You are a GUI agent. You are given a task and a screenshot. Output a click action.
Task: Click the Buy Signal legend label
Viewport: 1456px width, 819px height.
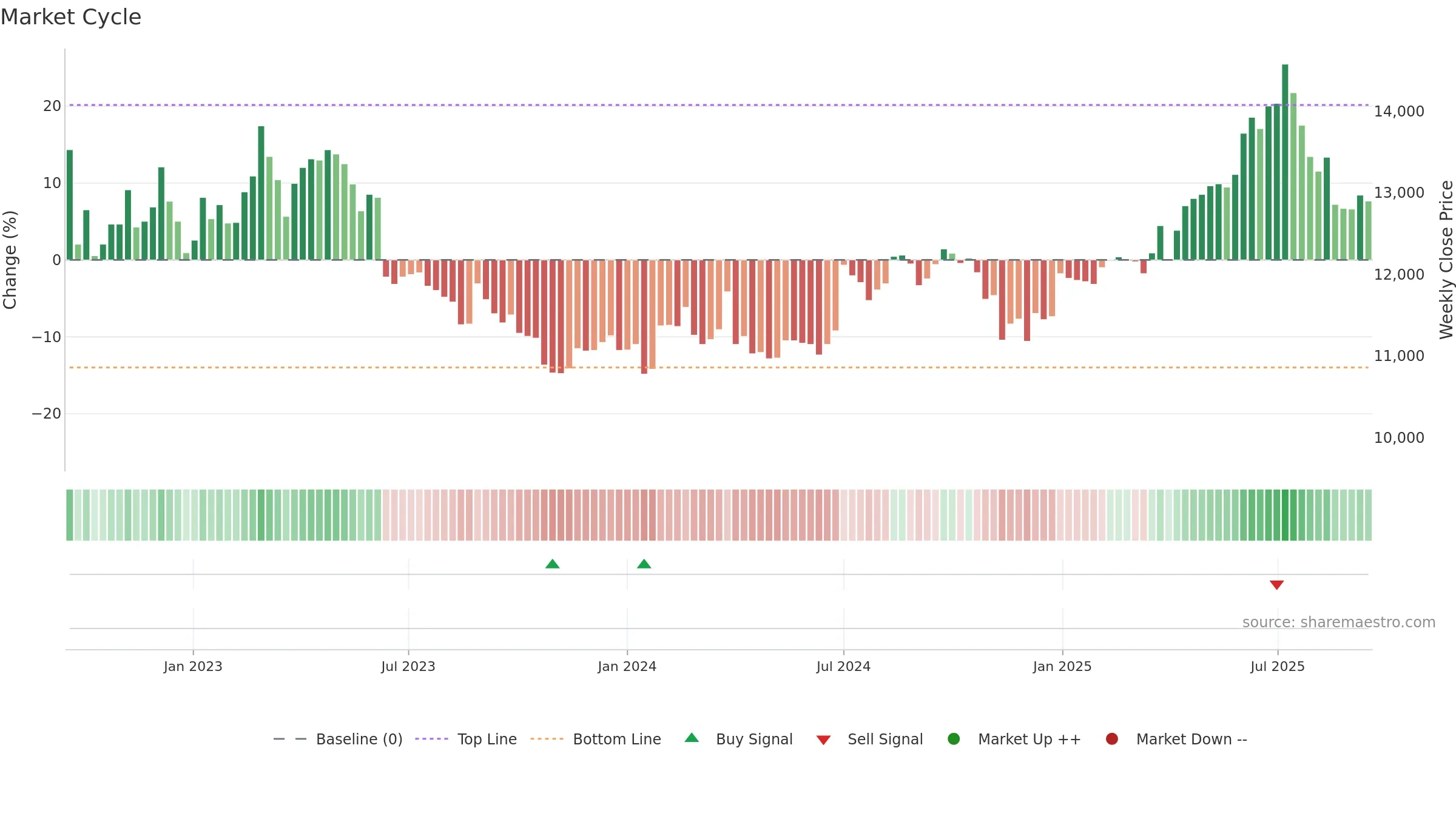754,739
